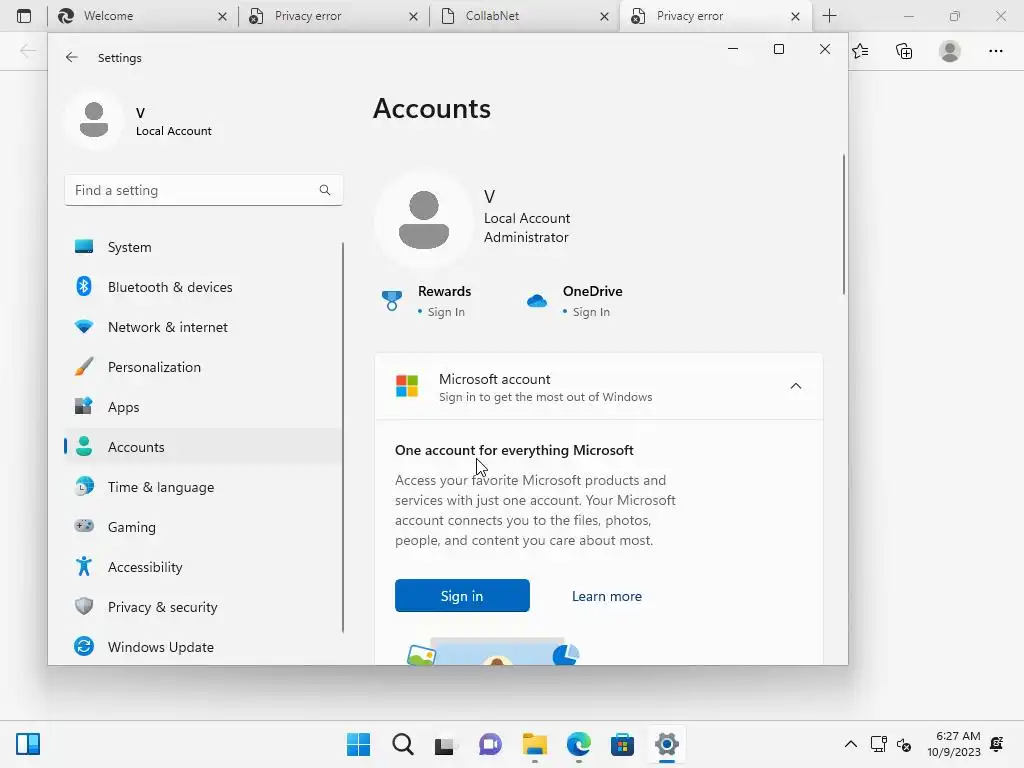The image size is (1024, 768).
Task: Close the active Privacy error tab
Action: coord(795,16)
